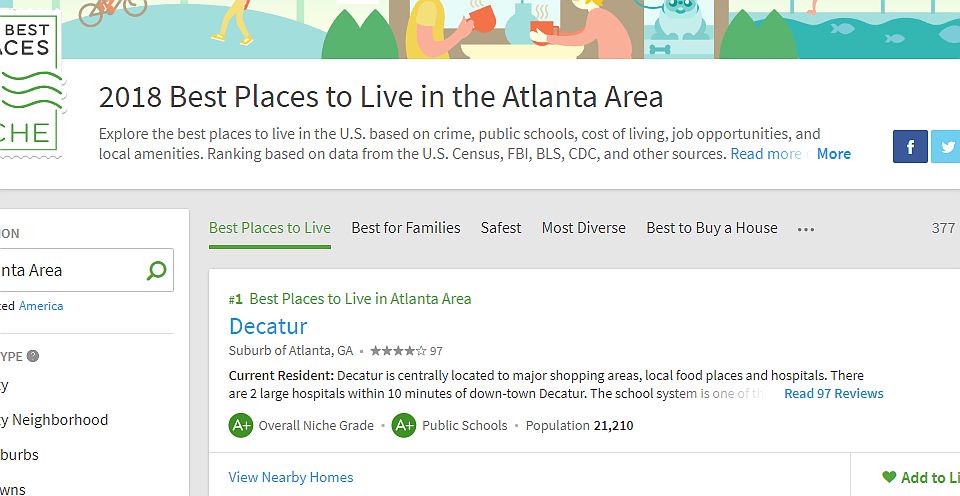Click the Overall Niche Grade A+ badge
The width and height of the screenshot is (960, 496).
[x=241, y=425]
